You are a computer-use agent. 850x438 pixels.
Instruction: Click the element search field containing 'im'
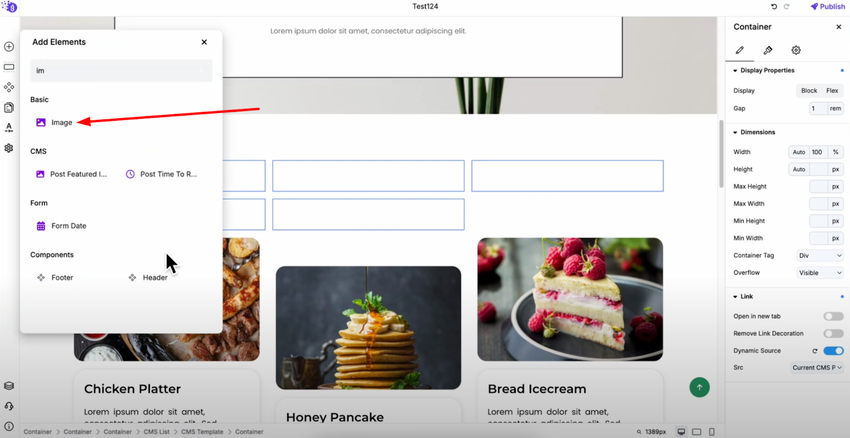(x=121, y=70)
